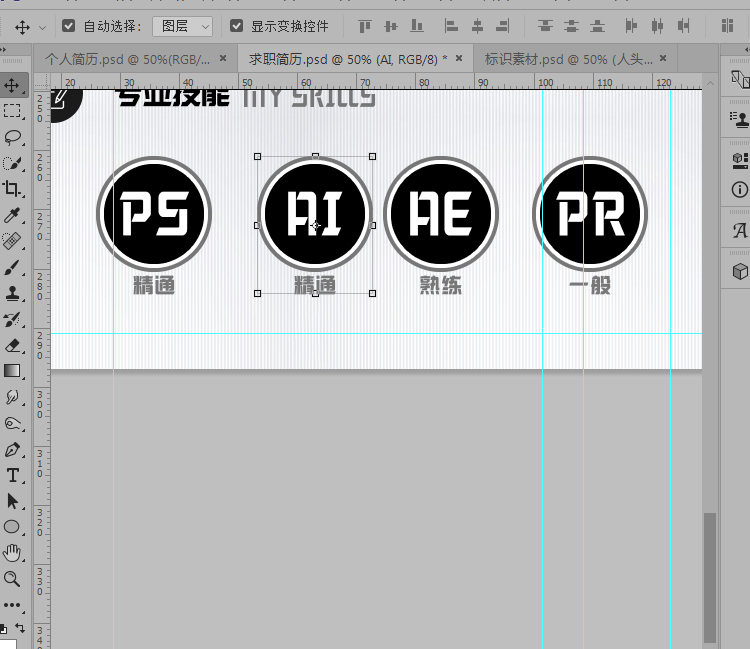Click Align Bottom Edges button

[417, 26]
